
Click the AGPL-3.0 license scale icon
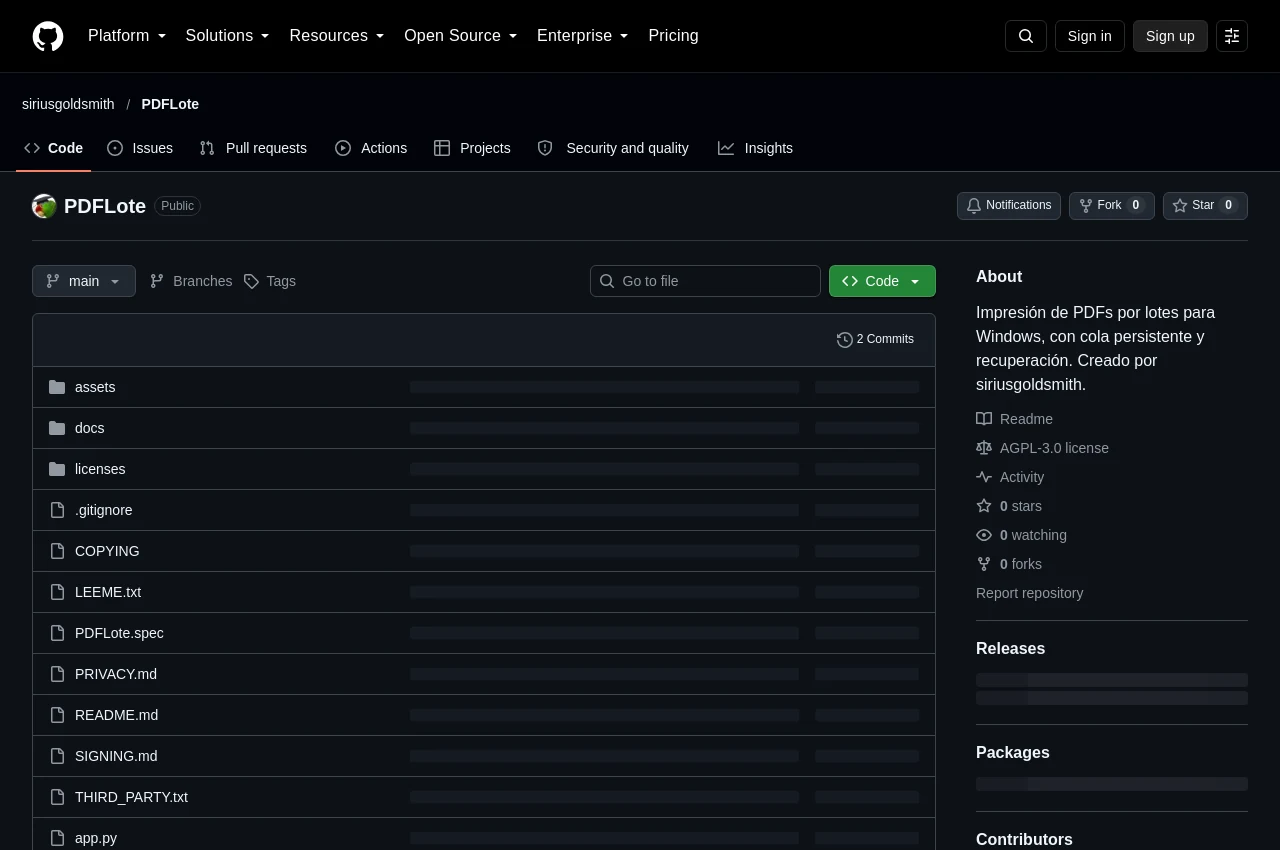tap(984, 448)
